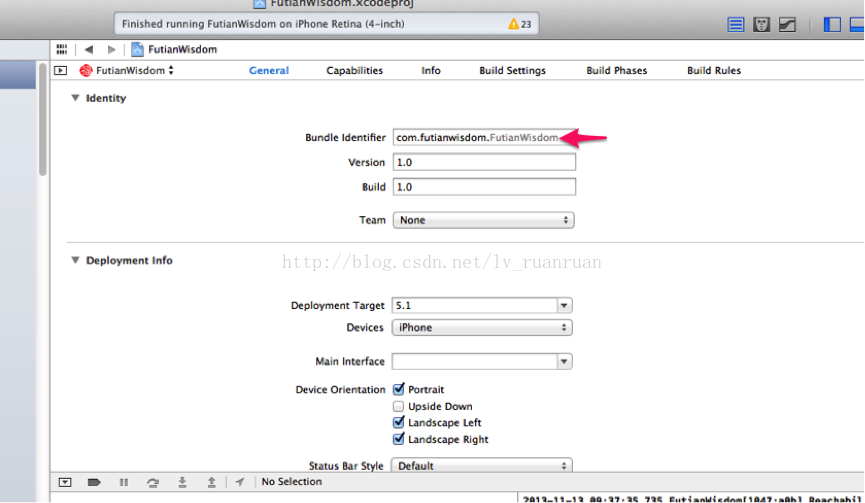Click the No Selection debug label
Screen dimensions: 865x503
pyautogui.click(x=291, y=481)
